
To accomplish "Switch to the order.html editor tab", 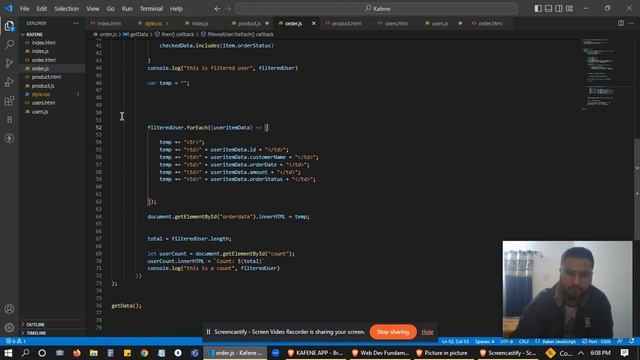I will pyautogui.click(x=490, y=23).
